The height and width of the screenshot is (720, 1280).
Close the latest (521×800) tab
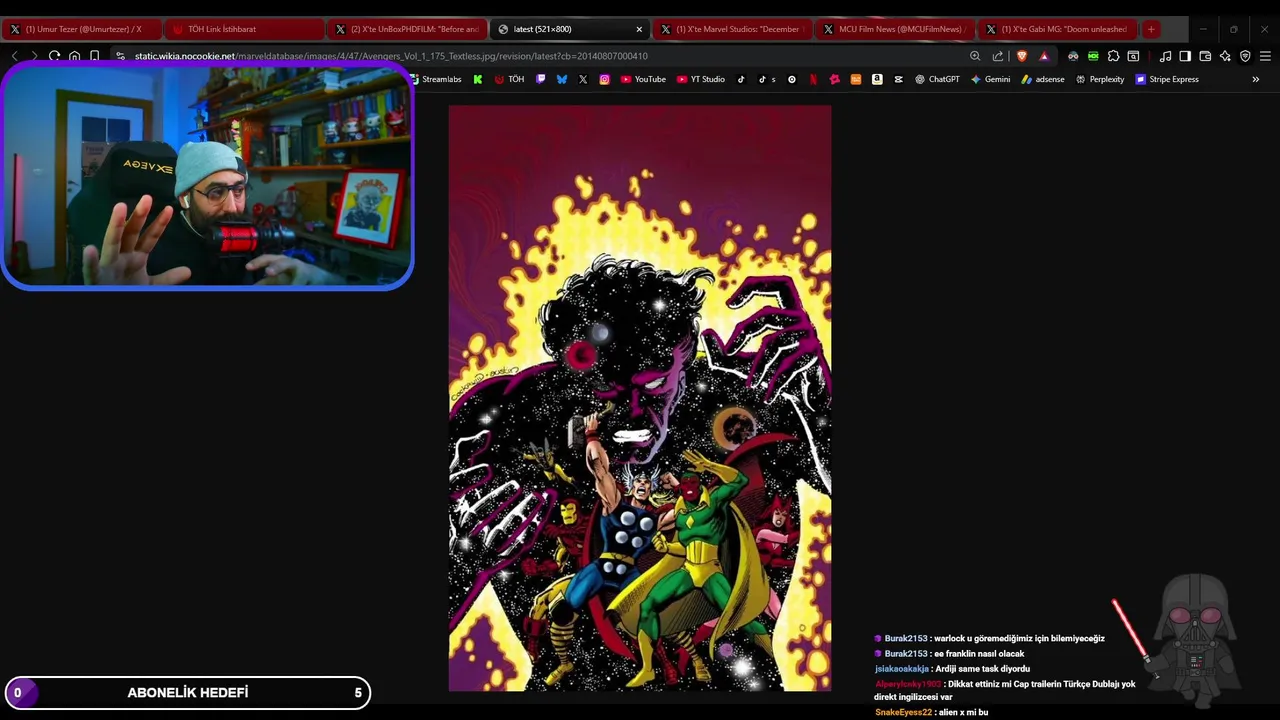639,29
